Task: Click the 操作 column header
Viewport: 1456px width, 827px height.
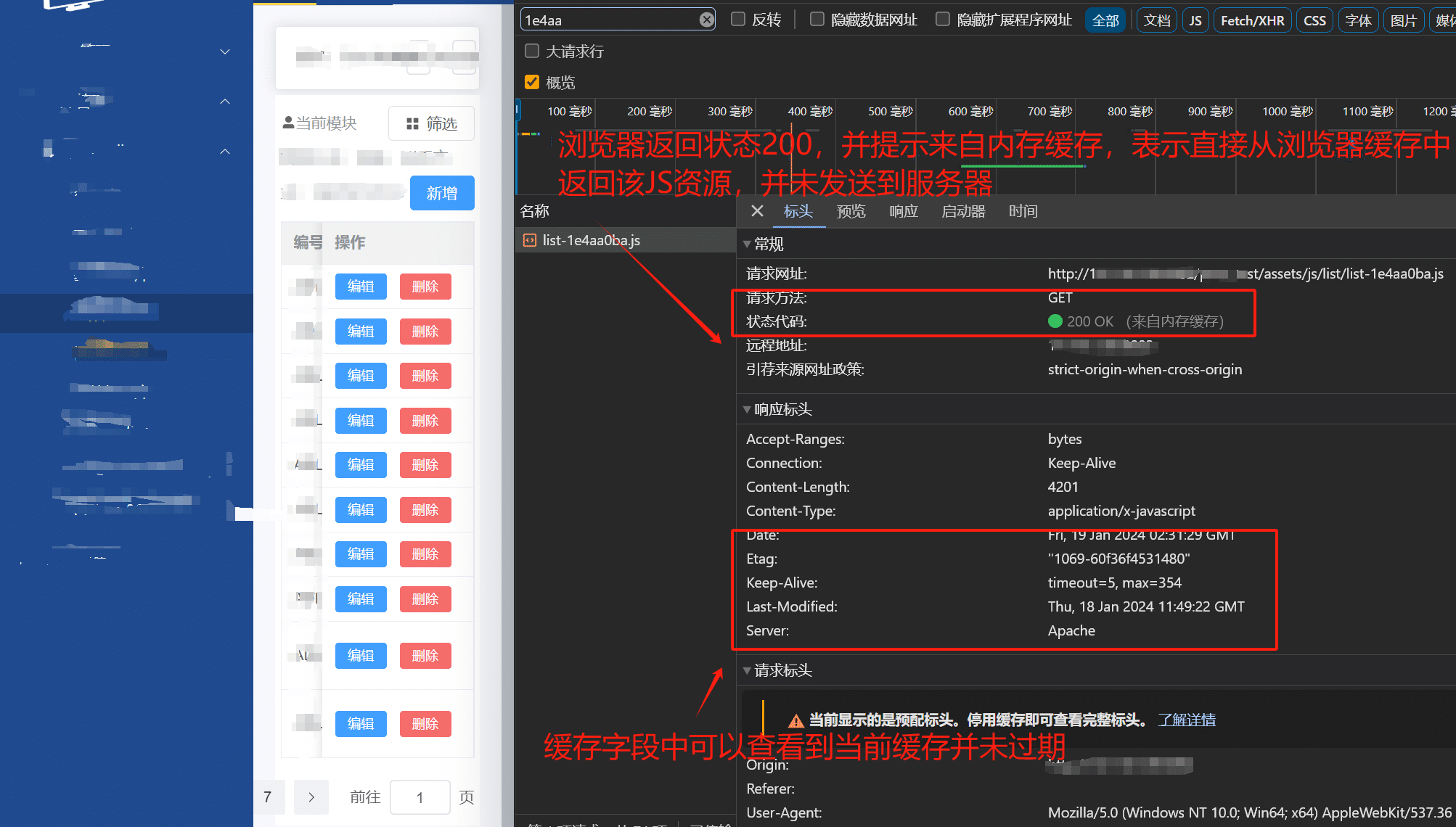Action: [x=350, y=242]
